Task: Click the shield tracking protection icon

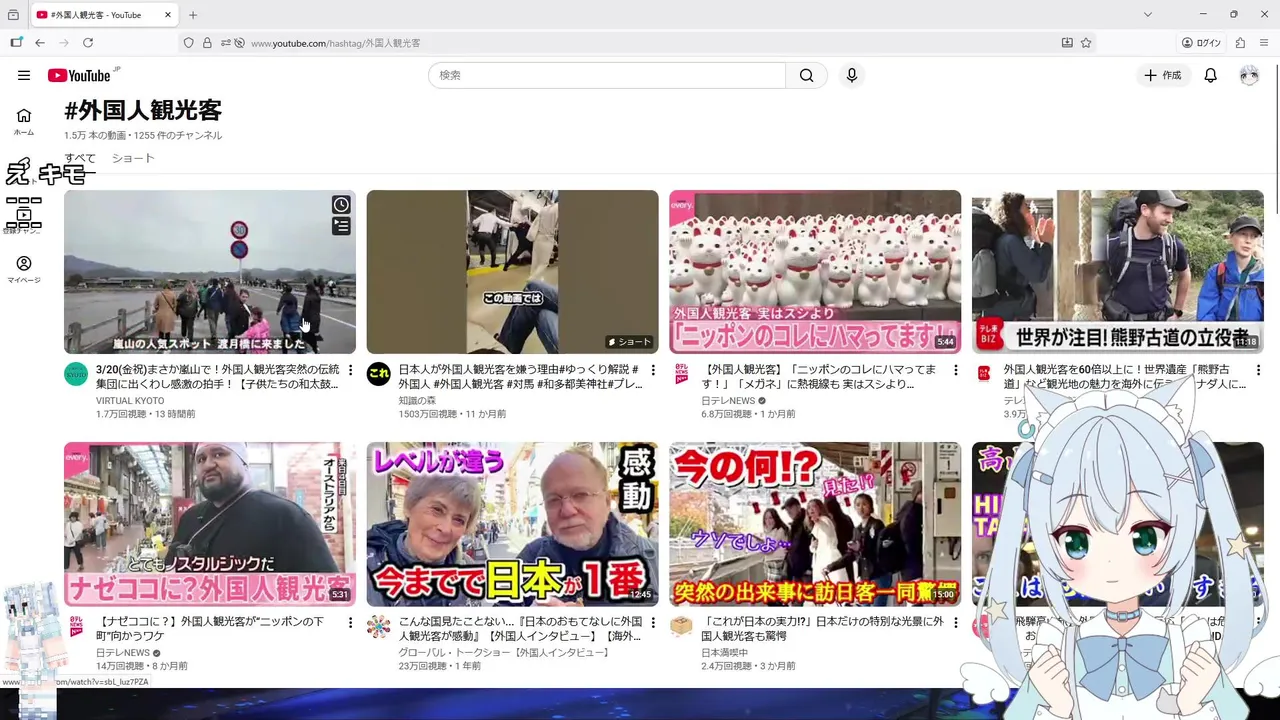Action: point(188,43)
